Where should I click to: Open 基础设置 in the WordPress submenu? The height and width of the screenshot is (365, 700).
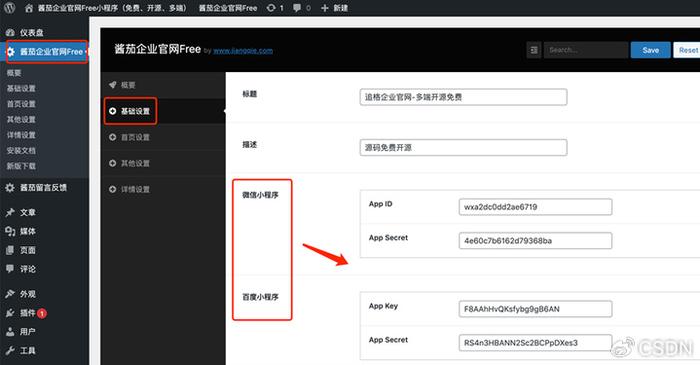tap(21, 88)
